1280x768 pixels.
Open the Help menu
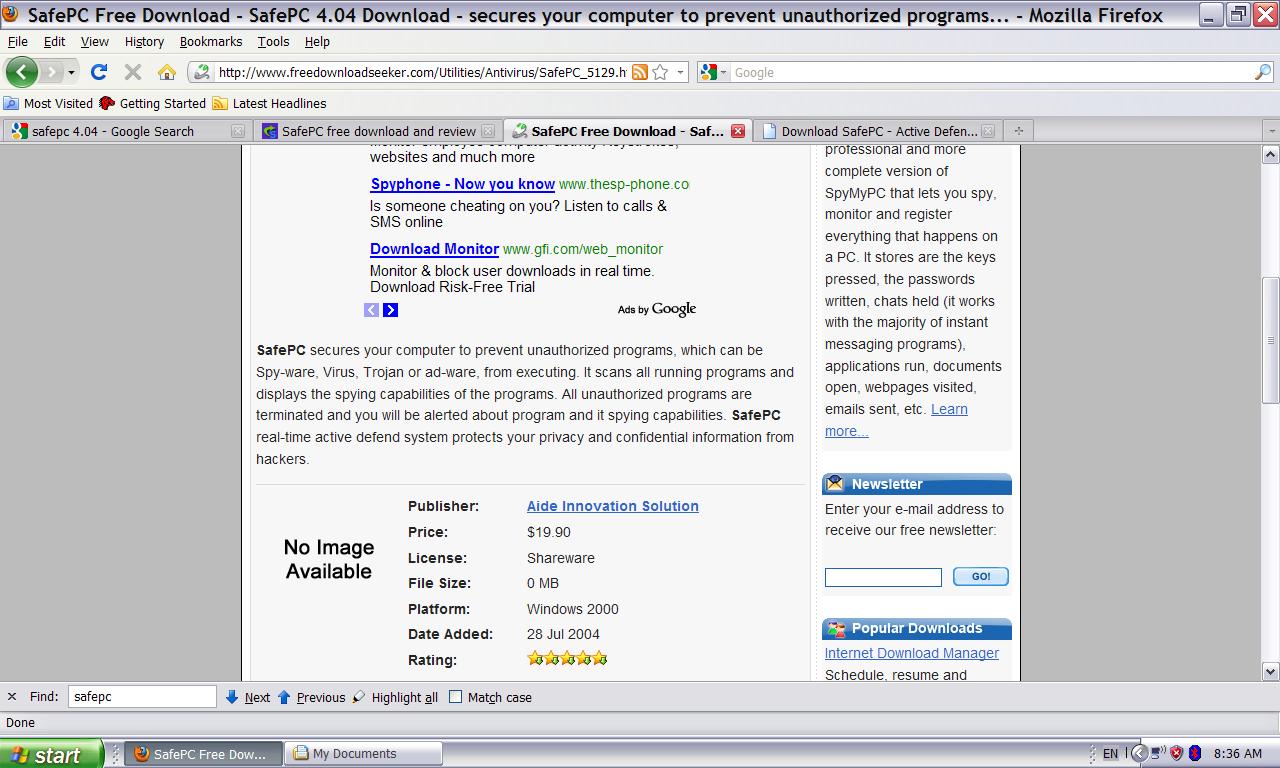click(317, 42)
